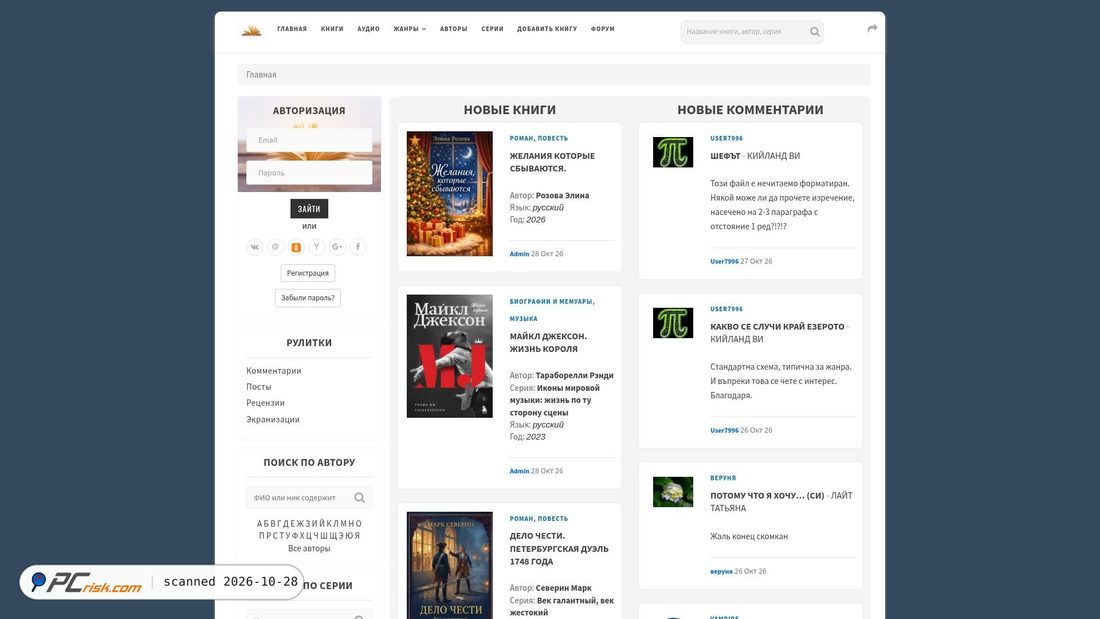Click the МУЗЫКА genre tag

523,319
